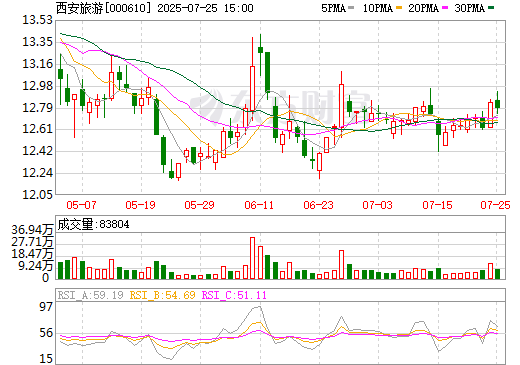Click the tallest red volume bar
Image resolution: width=520 pixels, height=365 pixels.
[x=252, y=258]
